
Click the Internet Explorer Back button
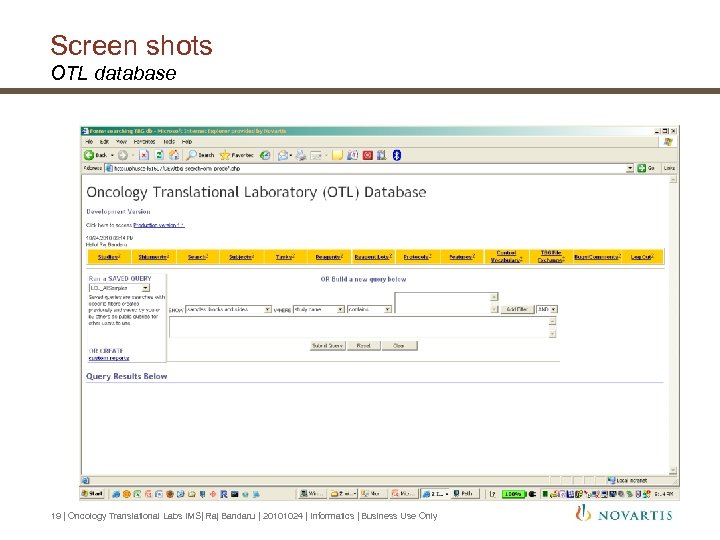click(x=95, y=155)
